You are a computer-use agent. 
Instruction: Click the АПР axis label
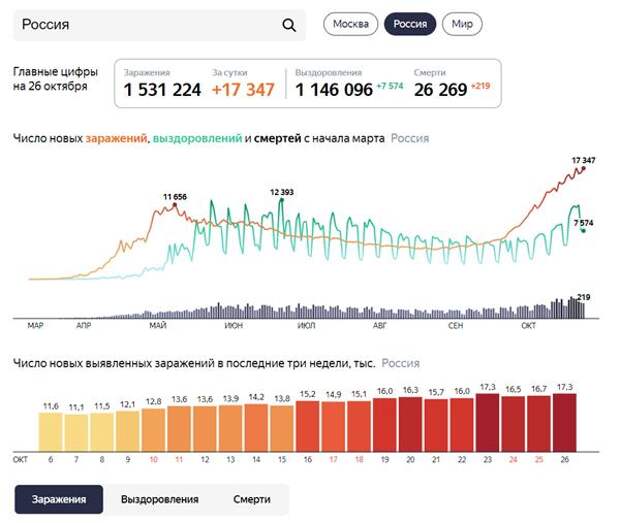tap(83, 325)
